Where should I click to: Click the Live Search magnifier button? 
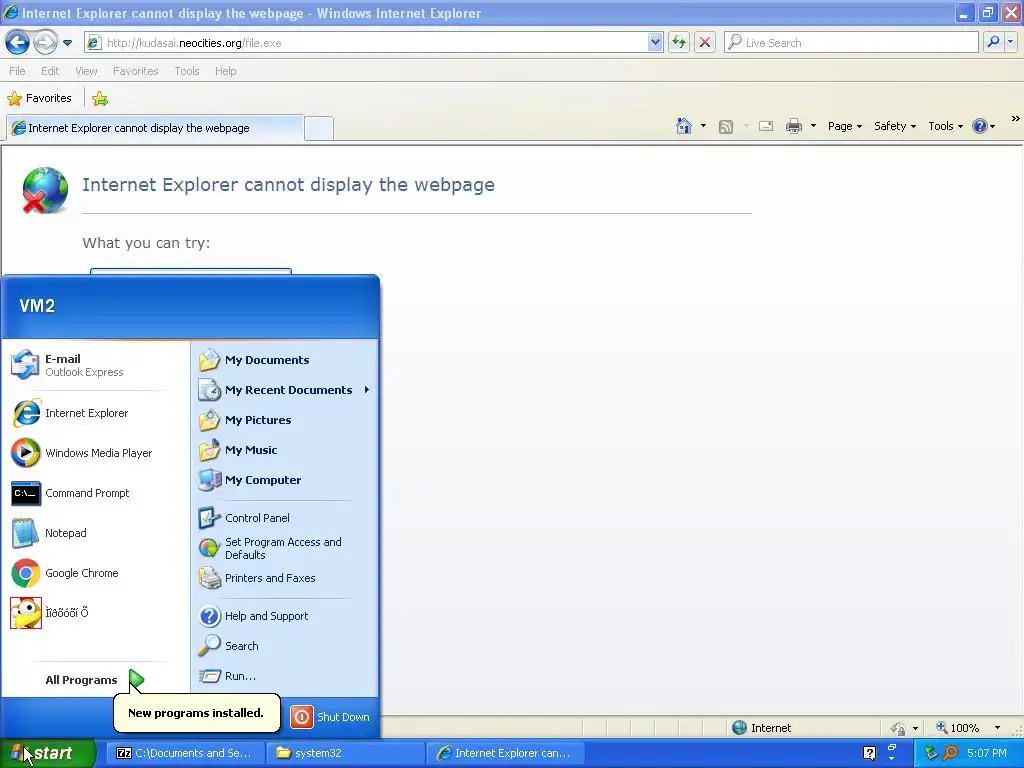pyautogui.click(x=993, y=42)
